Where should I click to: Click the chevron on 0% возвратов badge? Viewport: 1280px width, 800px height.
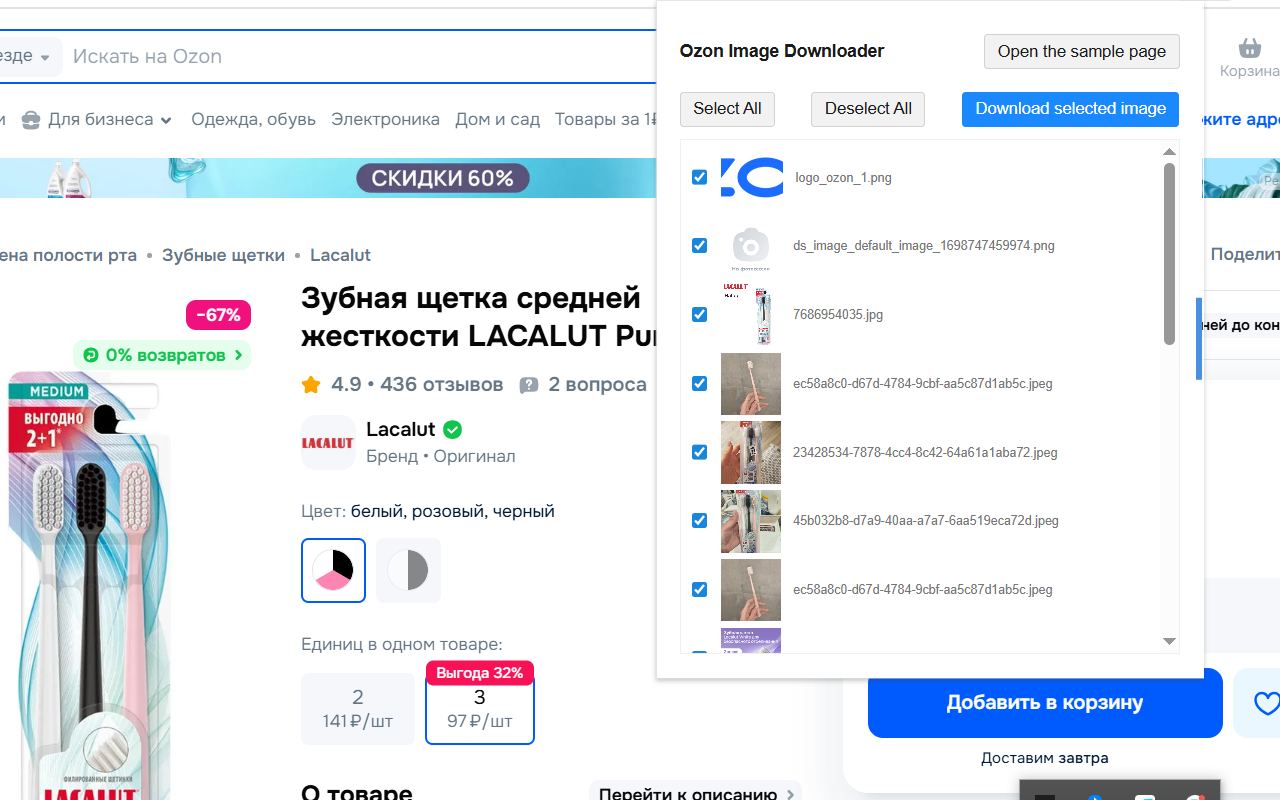(239, 355)
